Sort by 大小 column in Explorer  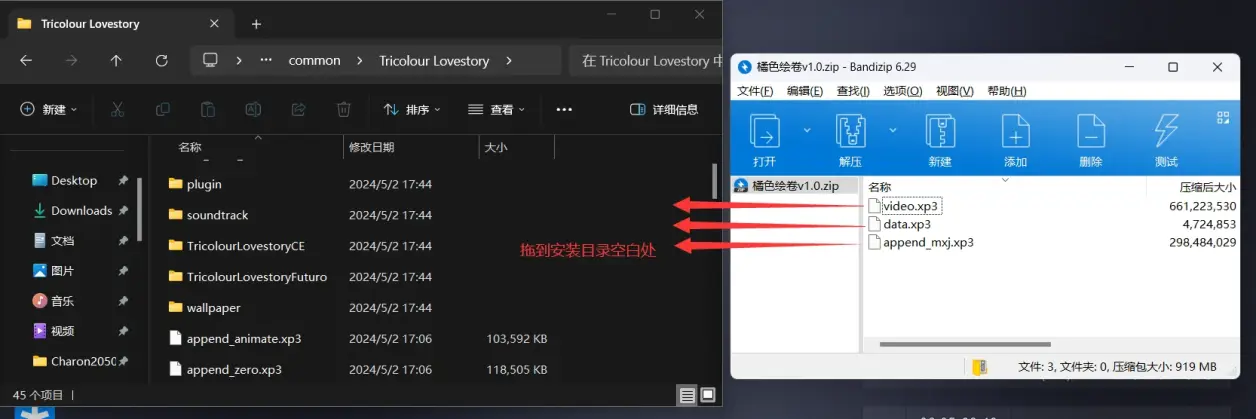click(495, 147)
